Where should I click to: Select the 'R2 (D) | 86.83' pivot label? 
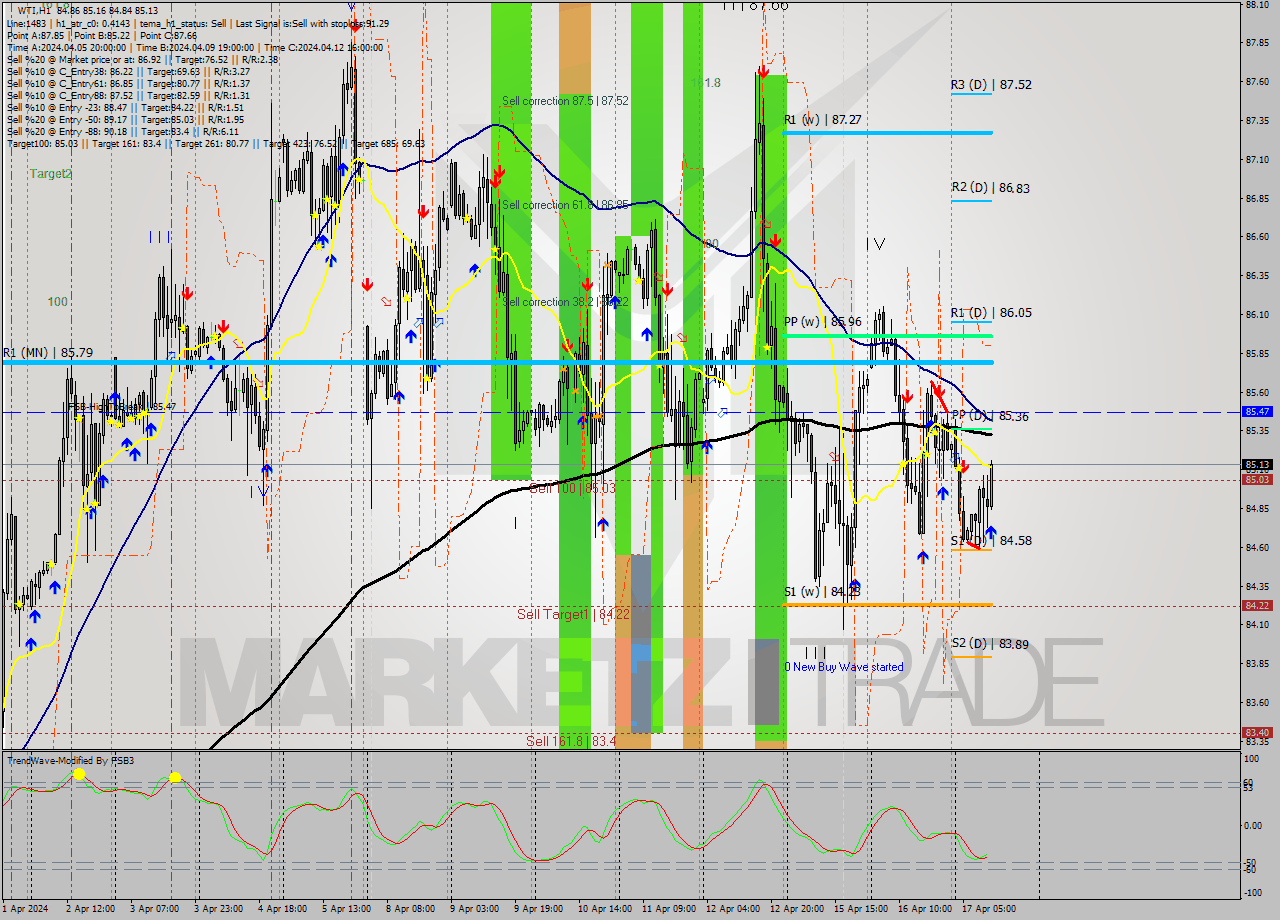pyautogui.click(x=991, y=187)
